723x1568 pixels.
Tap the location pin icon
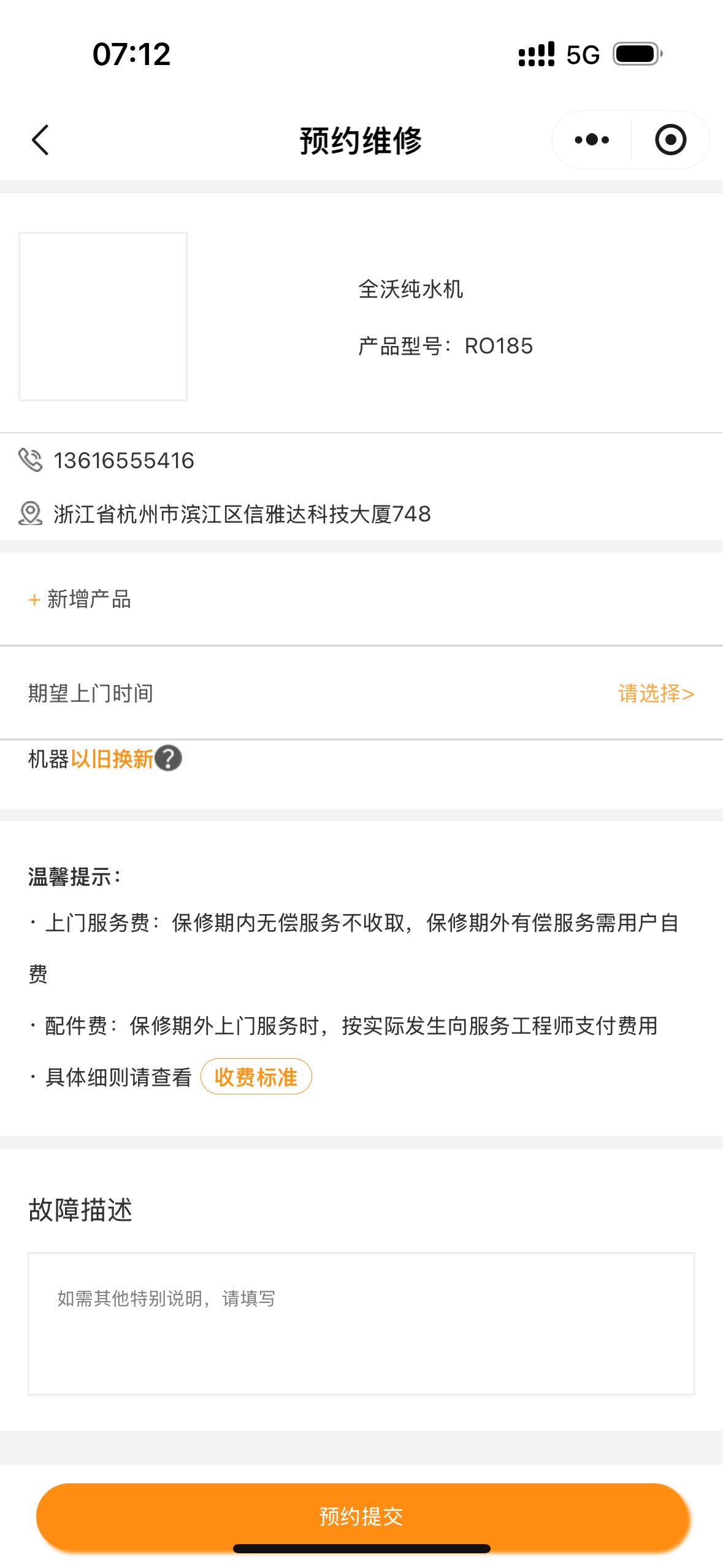30,513
